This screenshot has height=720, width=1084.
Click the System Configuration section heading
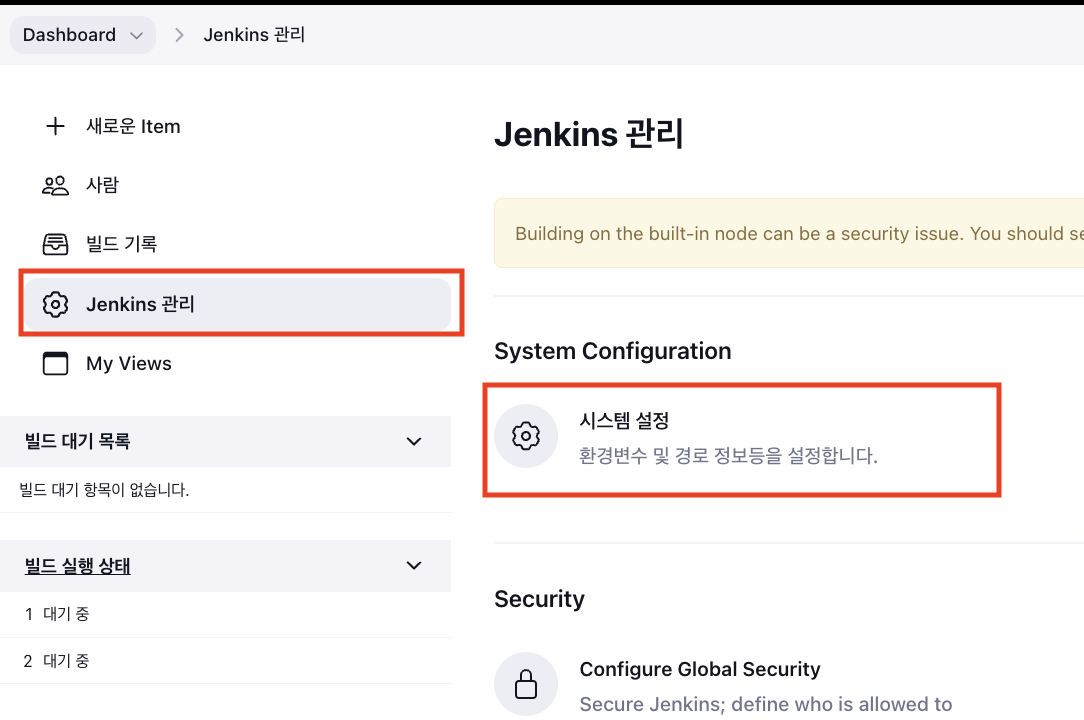tap(613, 351)
